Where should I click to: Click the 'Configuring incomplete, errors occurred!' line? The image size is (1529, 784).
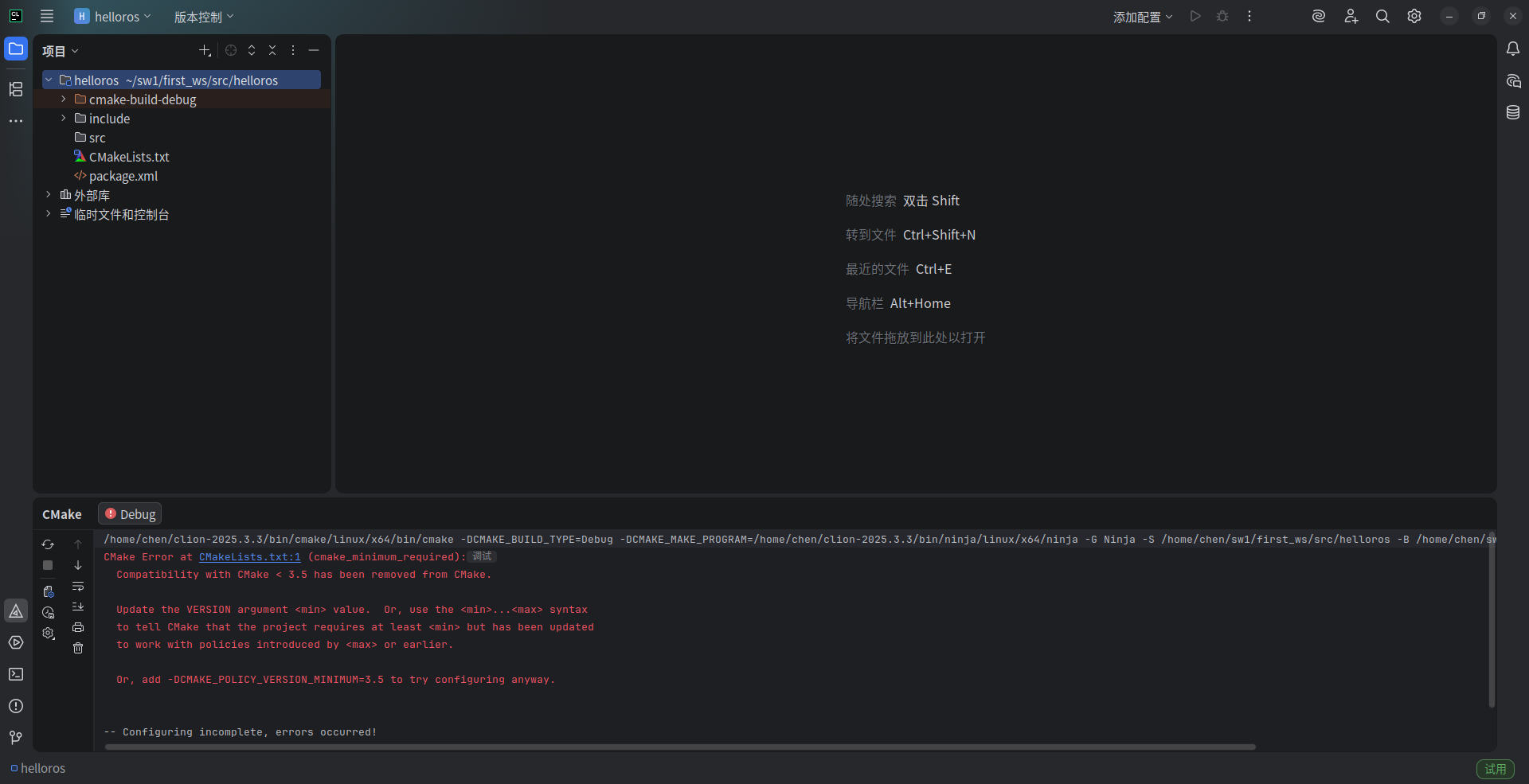tap(240, 732)
